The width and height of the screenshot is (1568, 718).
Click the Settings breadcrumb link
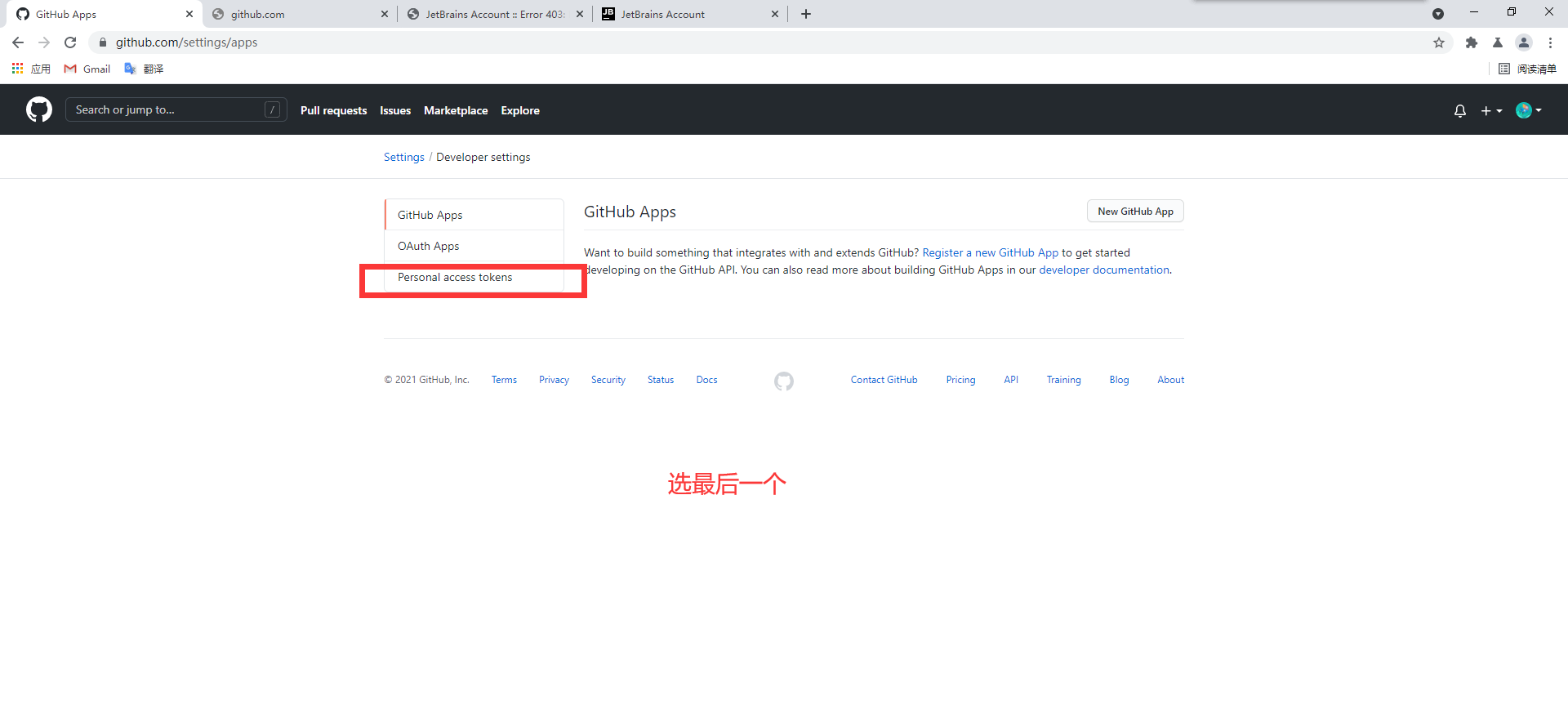(404, 157)
